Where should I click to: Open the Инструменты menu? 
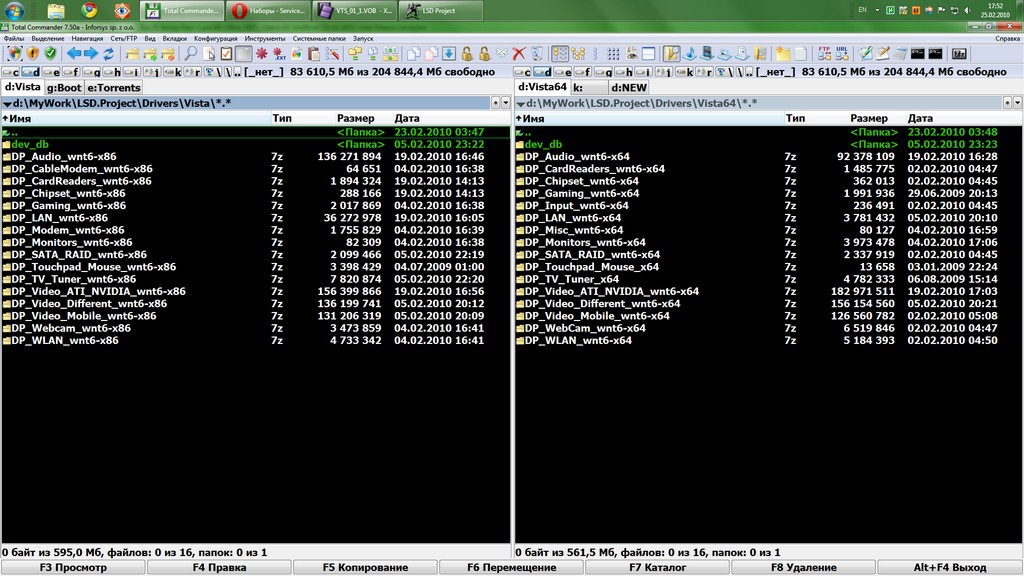point(264,38)
